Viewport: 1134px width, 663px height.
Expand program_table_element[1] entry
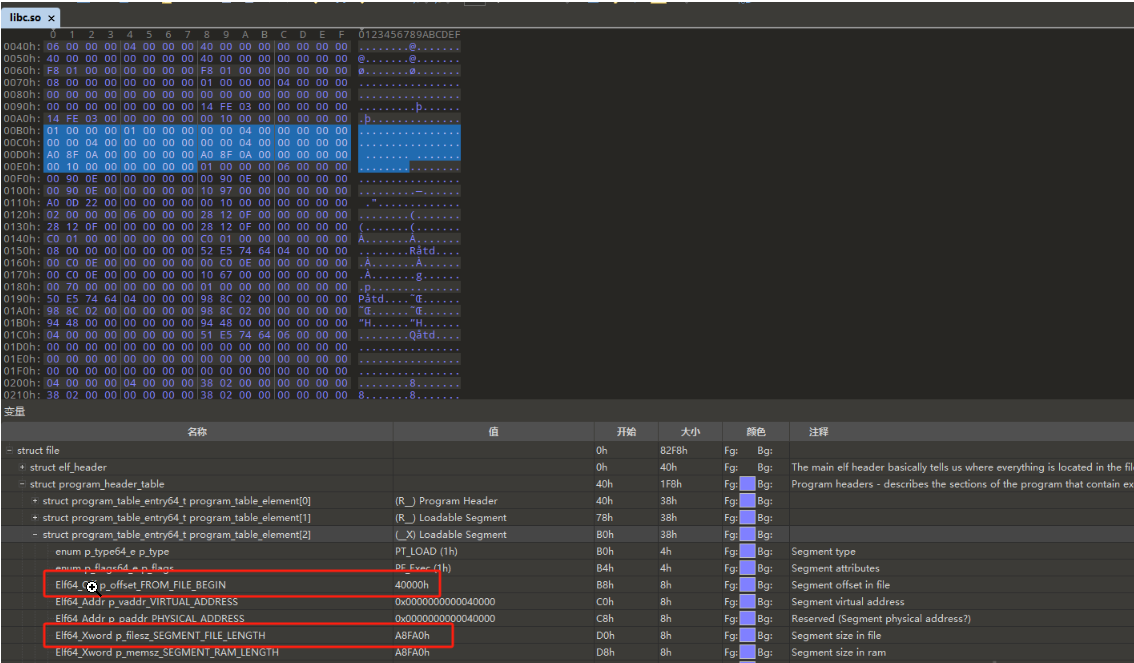(x=35, y=518)
